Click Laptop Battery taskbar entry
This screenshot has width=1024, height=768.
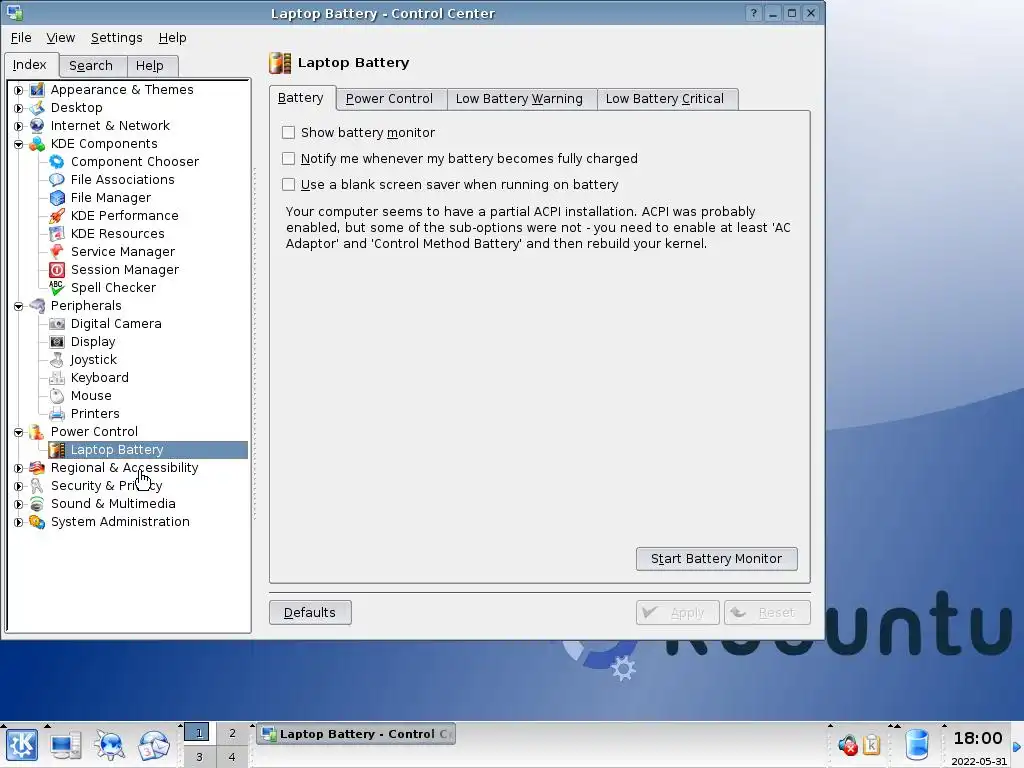click(x=357, y=734)
